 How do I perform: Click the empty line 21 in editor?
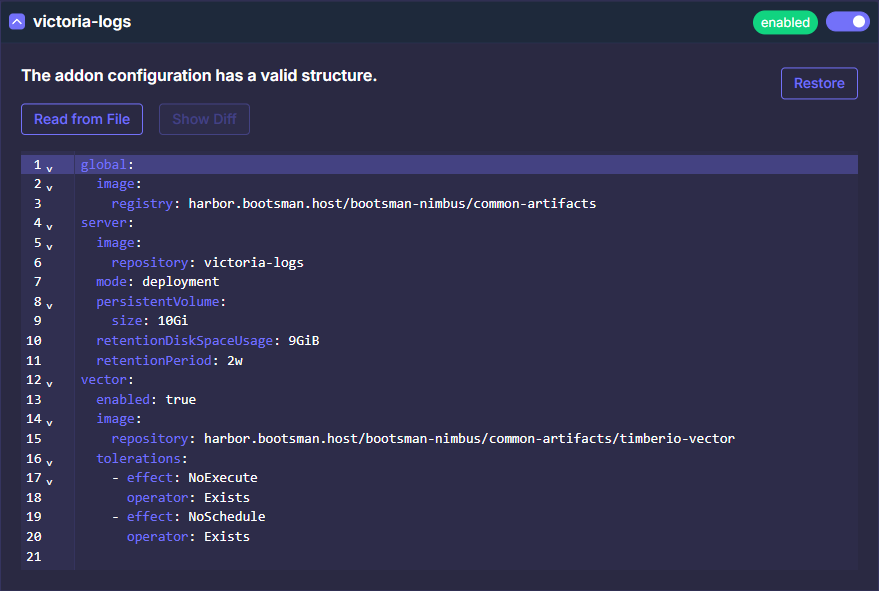pos(400,556)
